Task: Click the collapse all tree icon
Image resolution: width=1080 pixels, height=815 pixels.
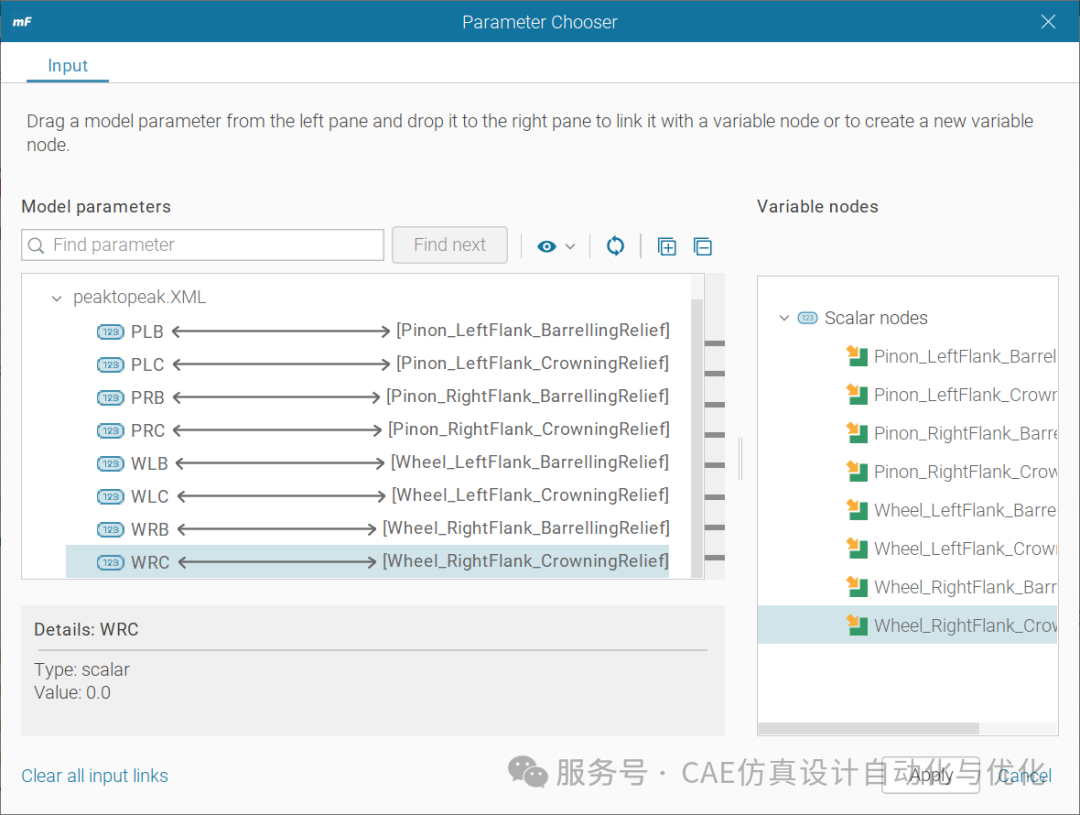Action: [x=703, y=247]
